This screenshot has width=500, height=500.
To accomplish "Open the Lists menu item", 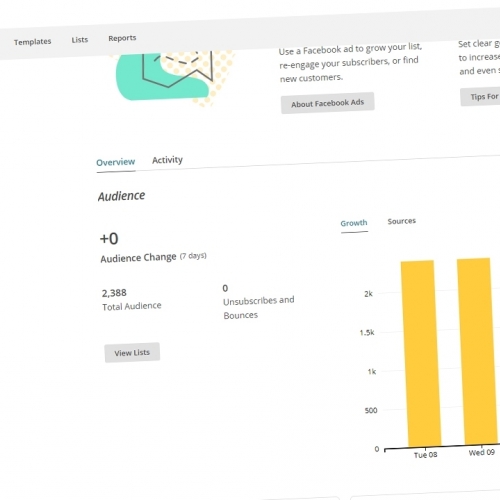I will (80, 40).
